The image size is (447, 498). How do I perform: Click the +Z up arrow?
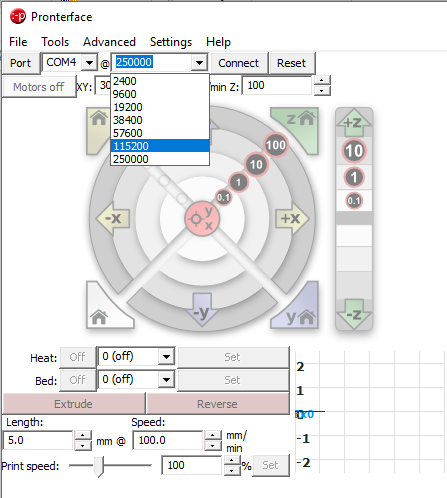[x=354, y=123]
